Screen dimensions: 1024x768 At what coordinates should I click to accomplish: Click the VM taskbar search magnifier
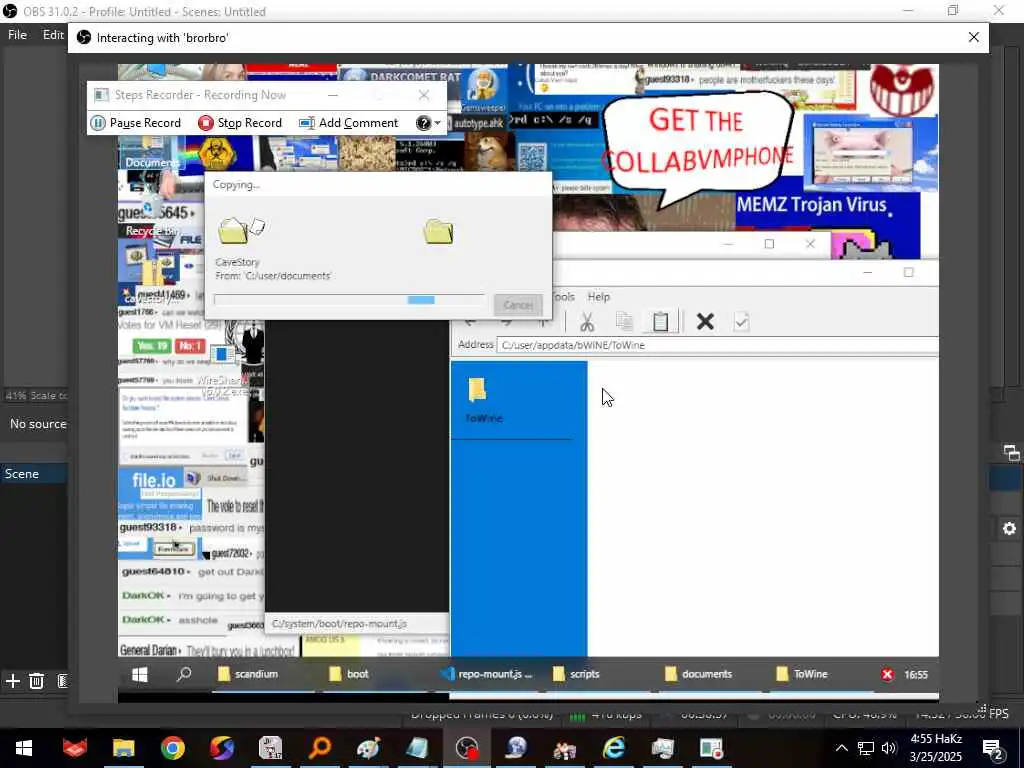click(x=184, y=674)
